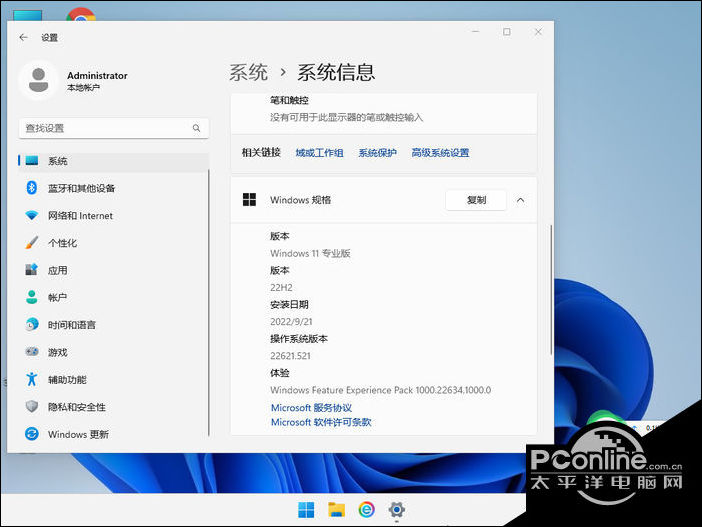Launch File Explorer from the taskbar

pyautogui.click(x=336, y=510)
